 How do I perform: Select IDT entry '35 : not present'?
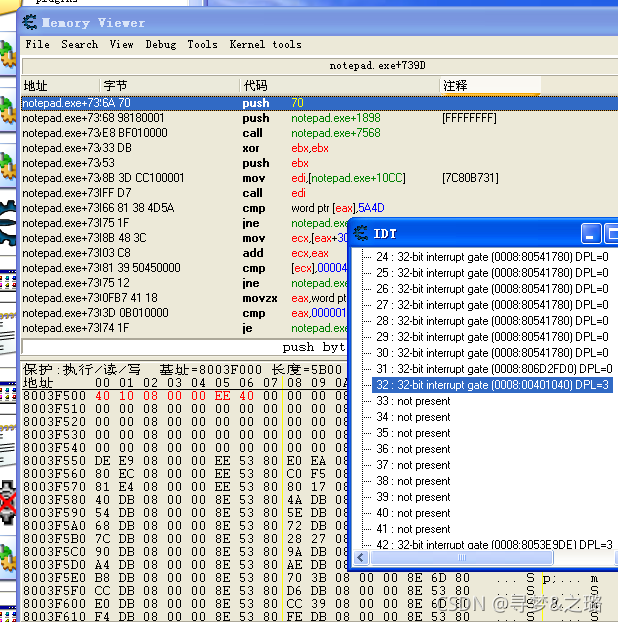click(x=413, y=433)
